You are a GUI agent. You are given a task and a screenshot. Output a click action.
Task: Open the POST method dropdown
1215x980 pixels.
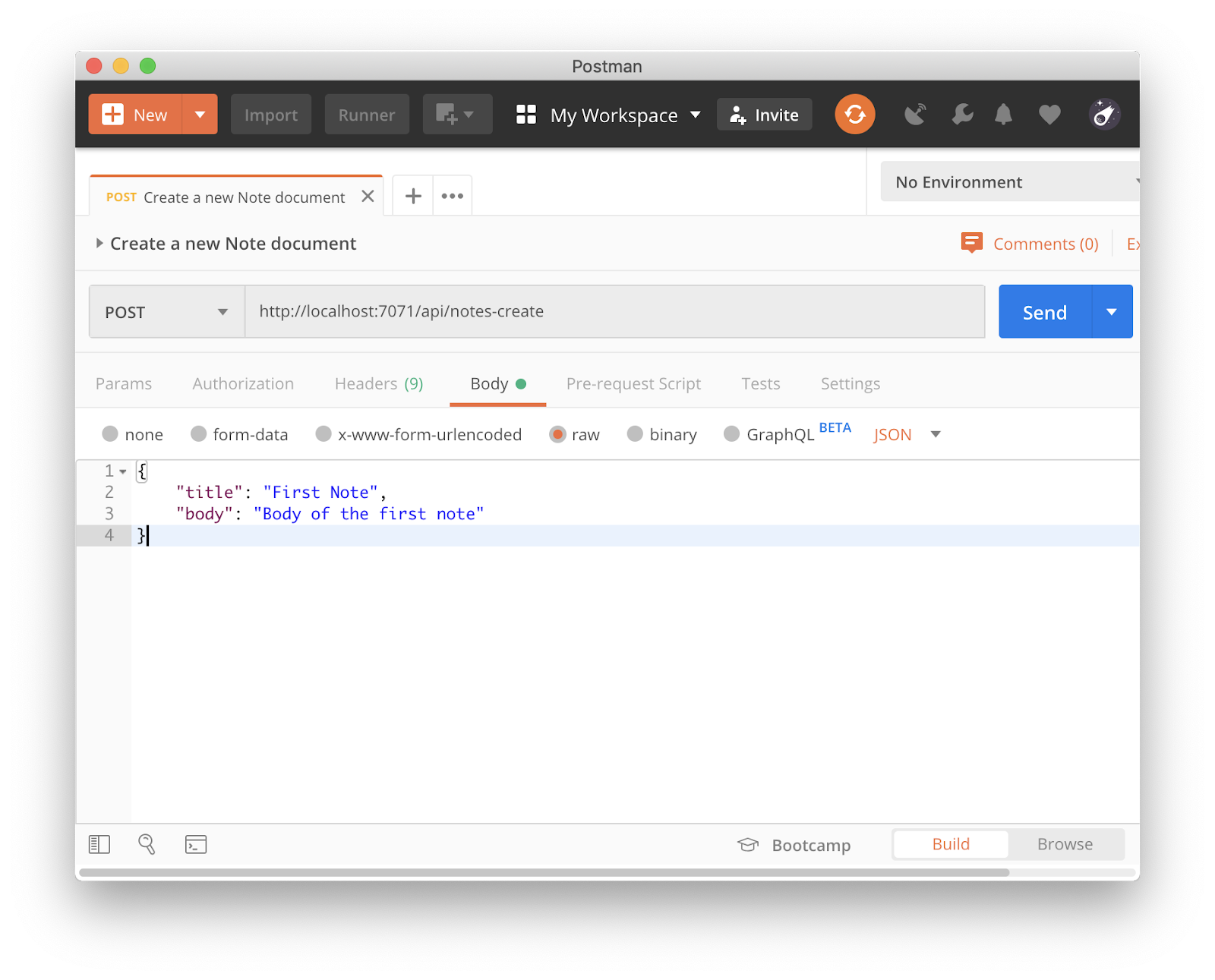pyautogui.click(x=167, y=312)
